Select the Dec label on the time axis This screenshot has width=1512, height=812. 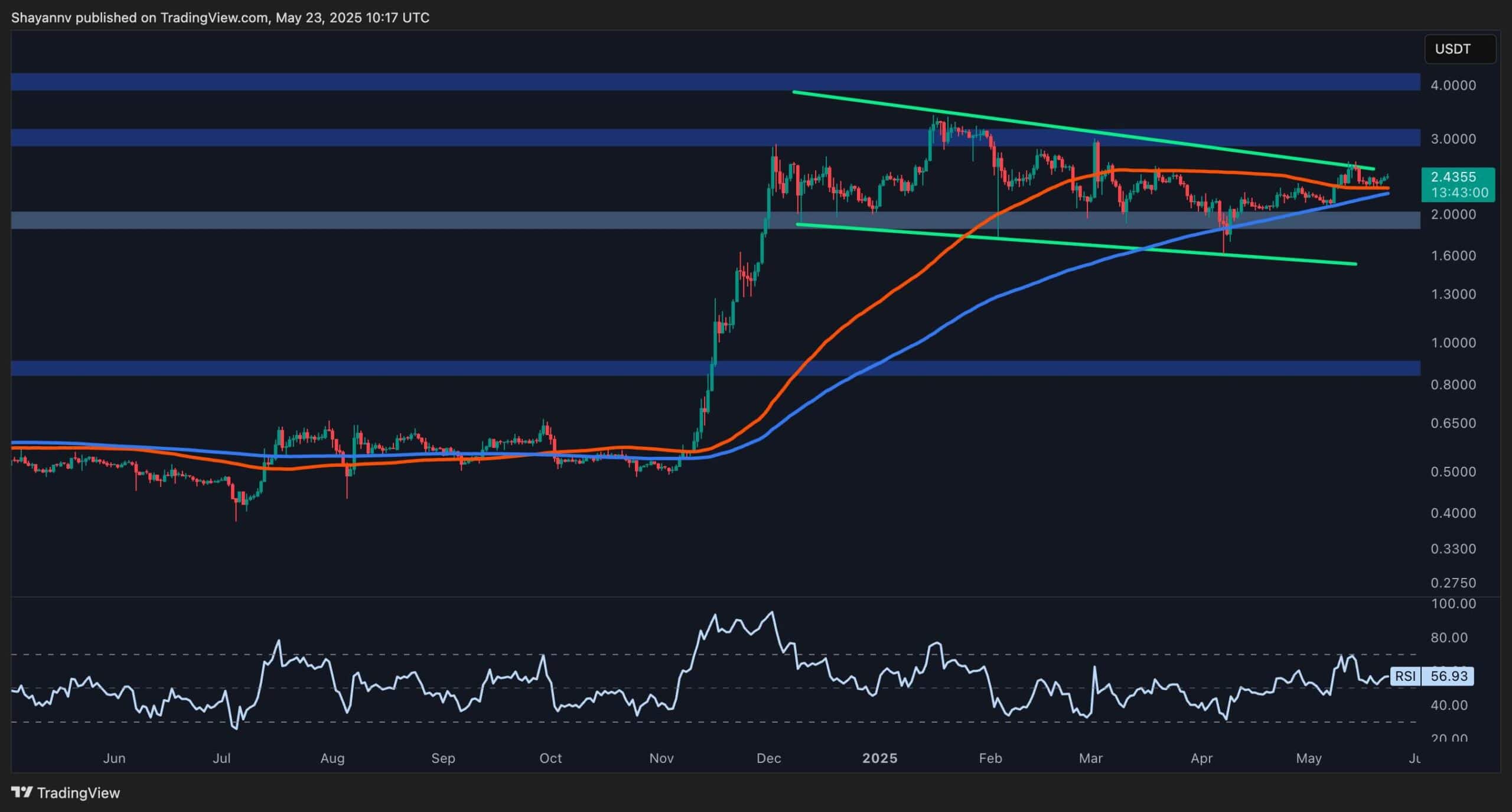(x=769, y=758)
